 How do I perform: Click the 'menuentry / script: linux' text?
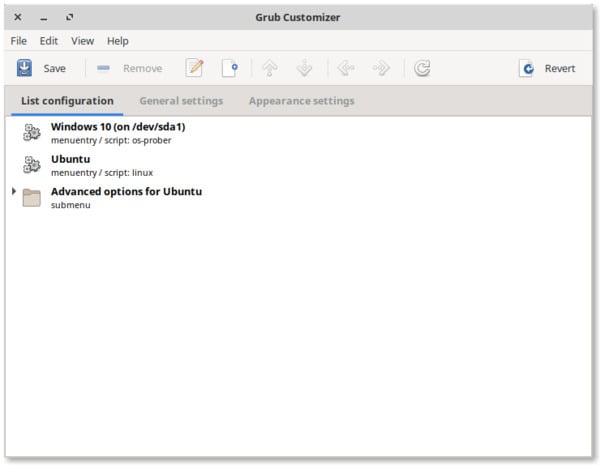tap(102, 173)
